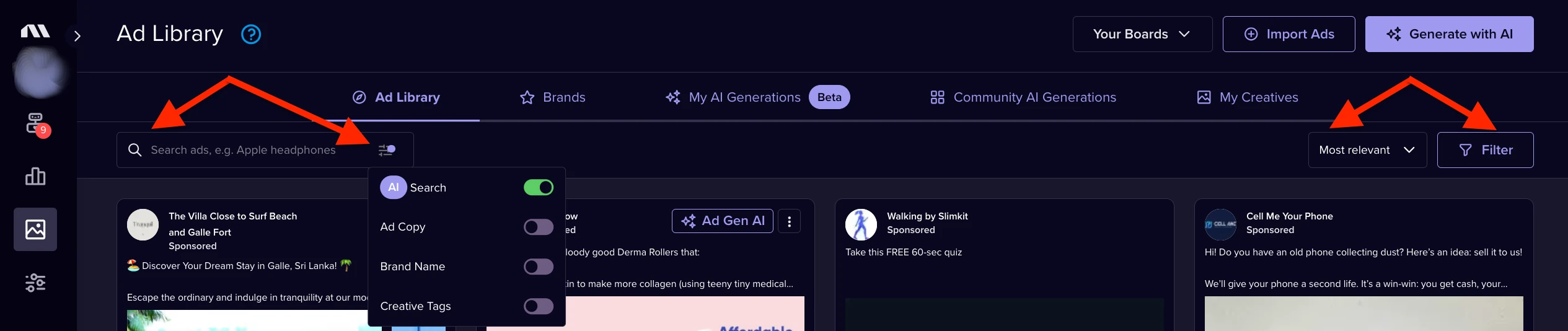Switch to the Ad Library tab
Viewport: 1568px width, 331px height.
(397, 97)
